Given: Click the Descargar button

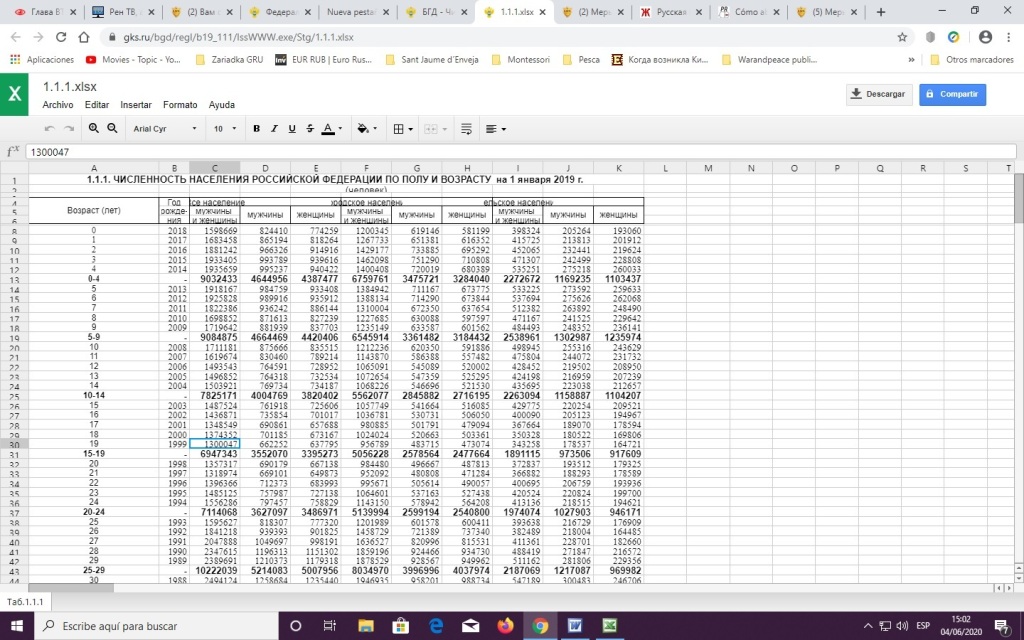Looking at the screenshot, I should (878, 94).
